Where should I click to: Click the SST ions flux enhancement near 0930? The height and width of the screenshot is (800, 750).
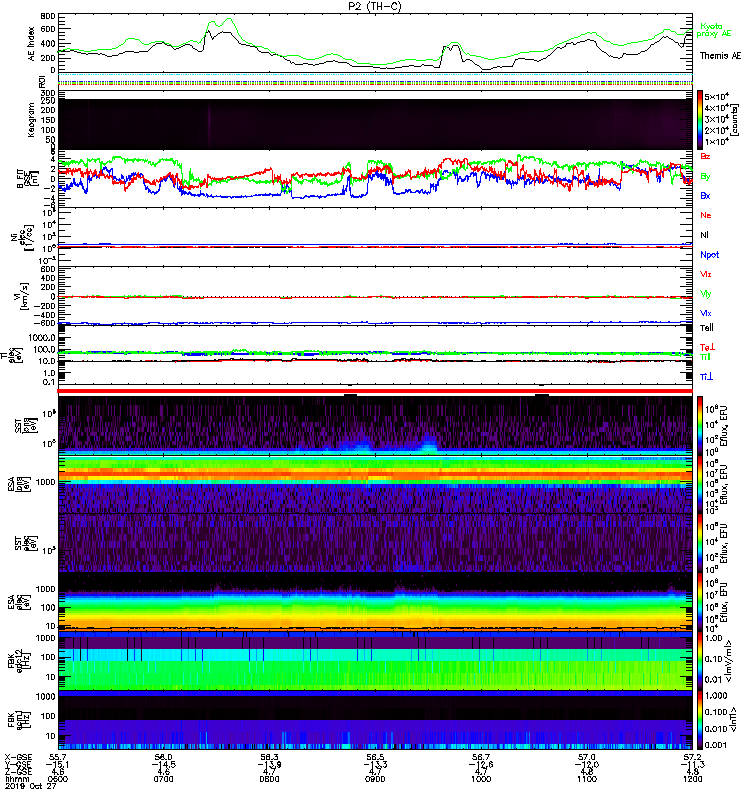click(x=428, y=443)
